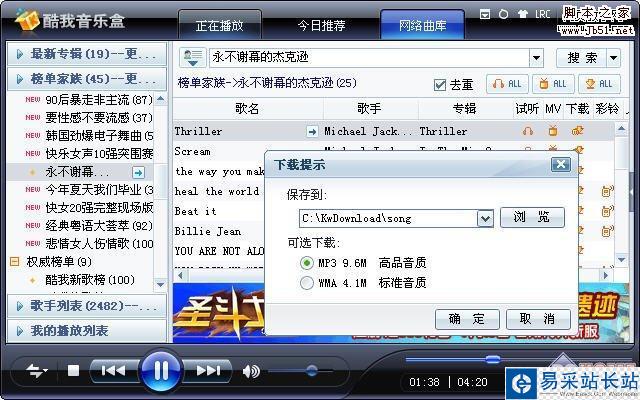This screenshot has height=400, width=640.
Task: Click ringtone icon in Beat it row
Action: coord(607,211)
